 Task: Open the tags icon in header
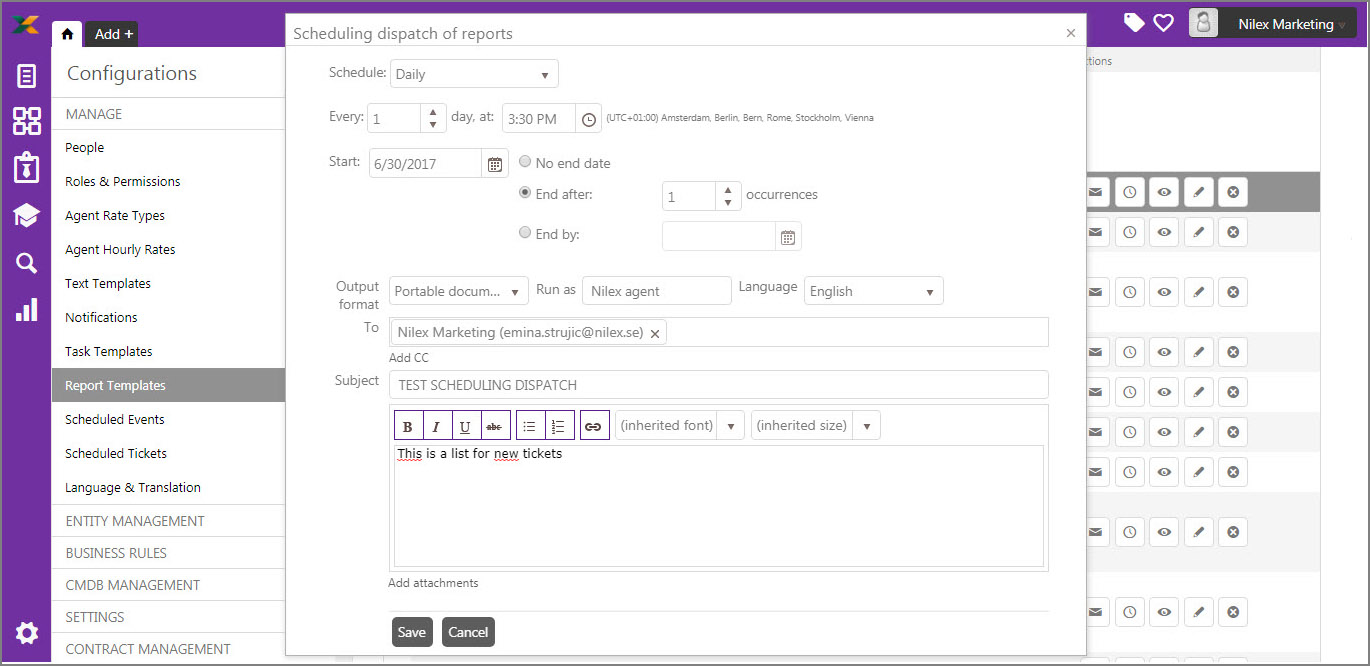1134,22
